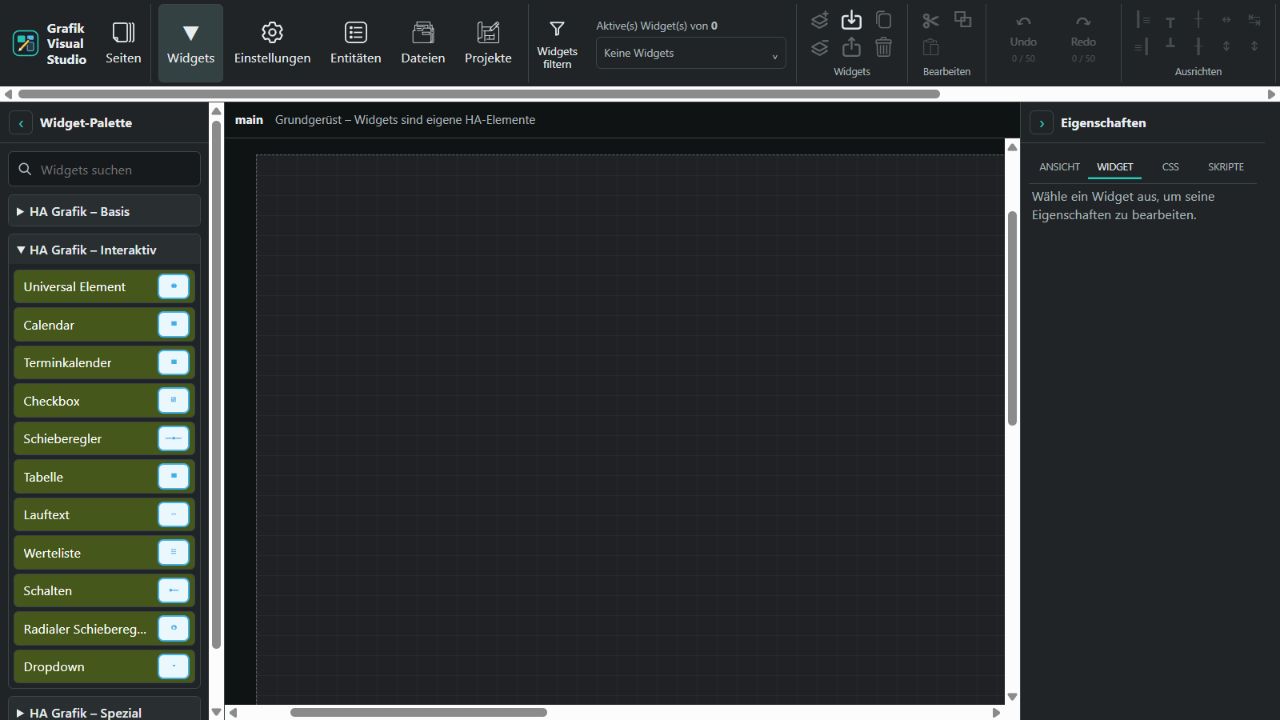
Task: Click the copy widgets icon
Action: coord(883,20)
